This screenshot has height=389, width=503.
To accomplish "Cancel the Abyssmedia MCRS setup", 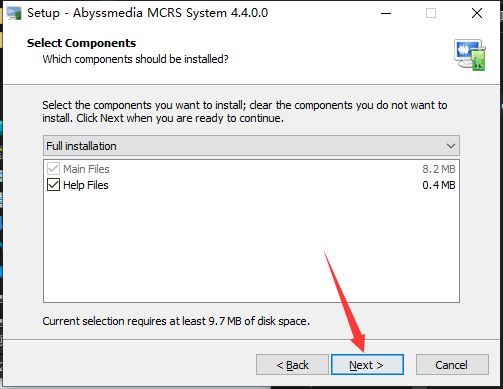I will 452,365.
